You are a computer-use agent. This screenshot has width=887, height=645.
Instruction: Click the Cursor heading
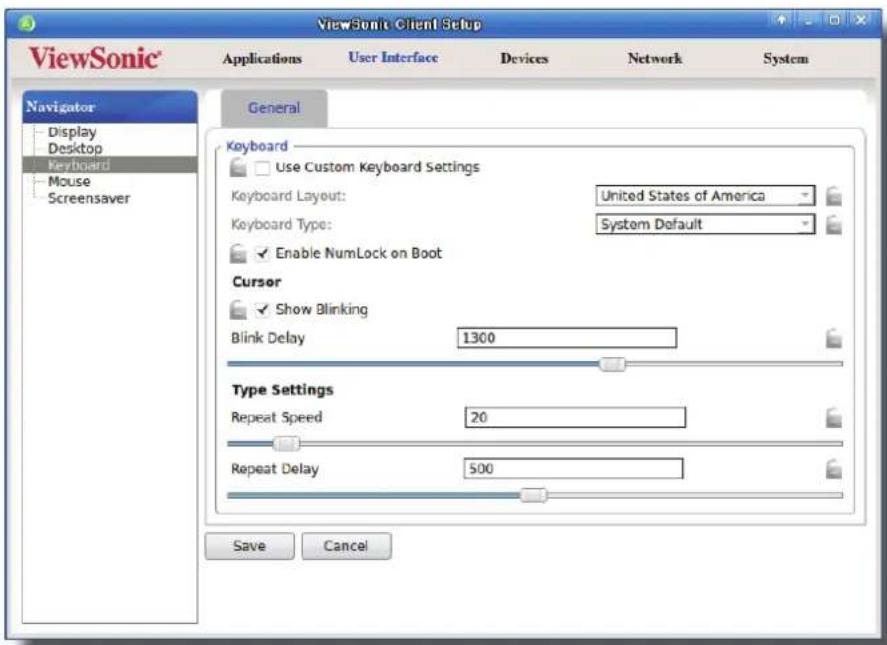pyautogui.click(x=256, y=282)
